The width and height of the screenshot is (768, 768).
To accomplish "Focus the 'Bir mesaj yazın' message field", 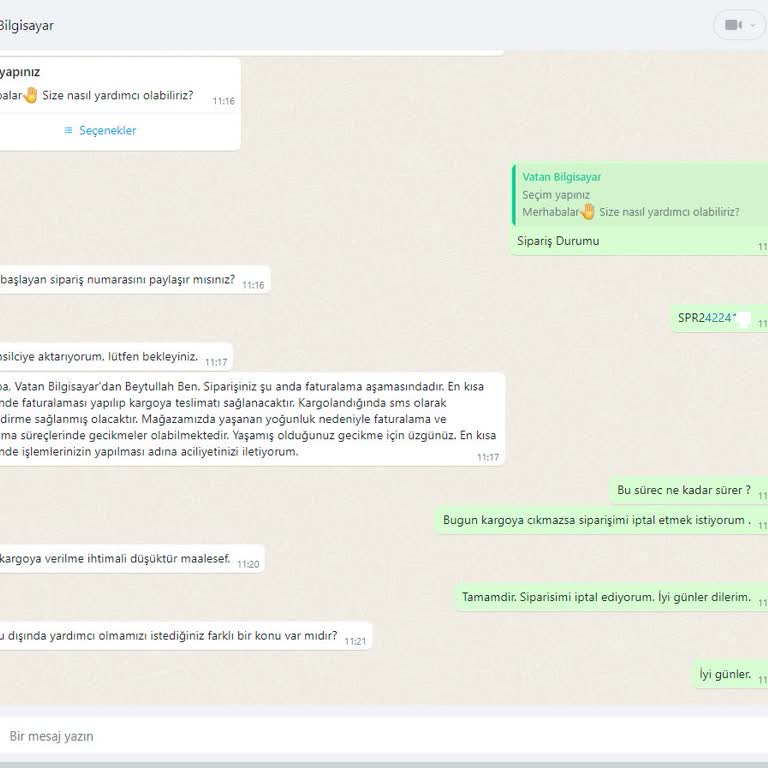I will point(384,736).
